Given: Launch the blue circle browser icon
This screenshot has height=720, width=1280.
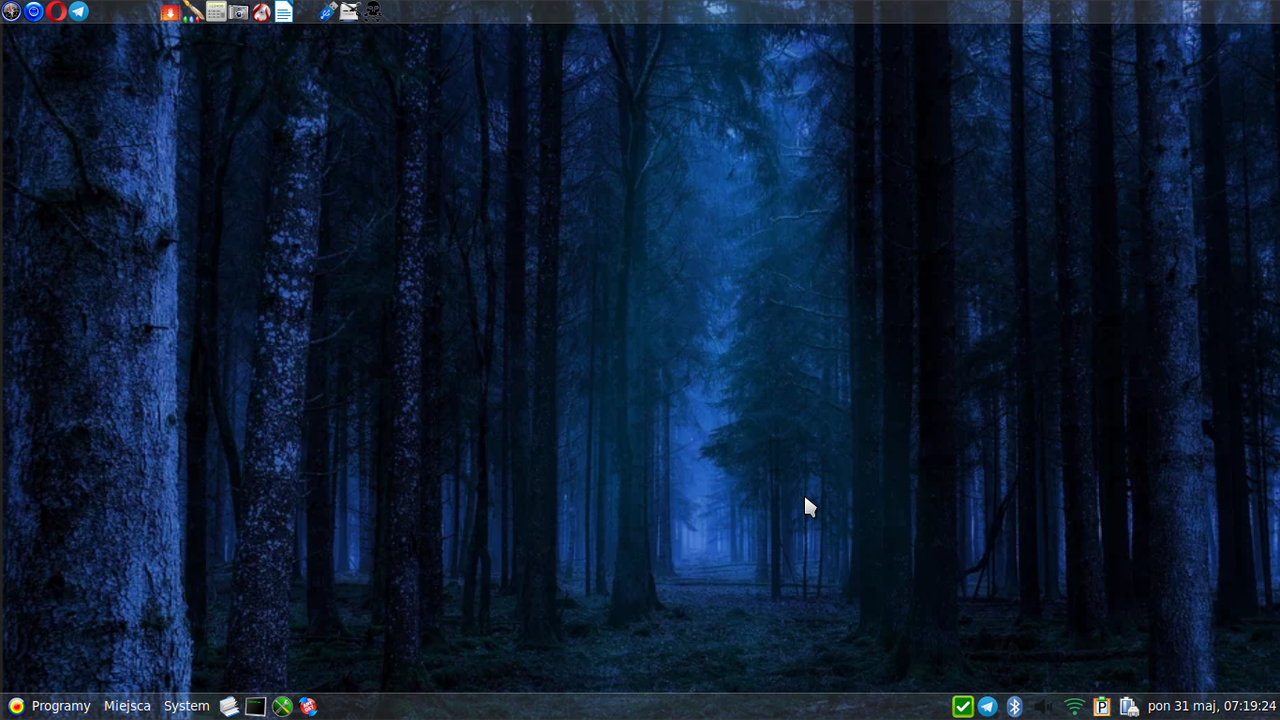Looking at the screenshot, I should pyautogui.click(x=34, y=12).
